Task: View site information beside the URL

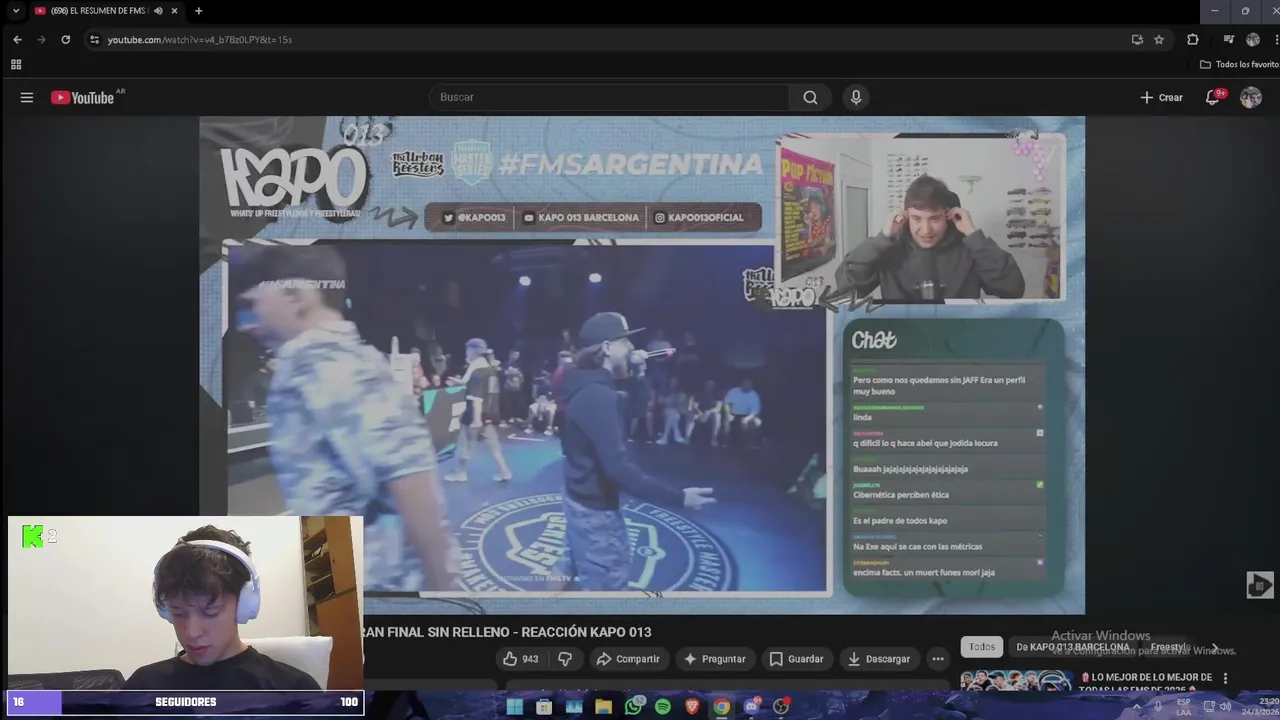Action: (94, 39)
